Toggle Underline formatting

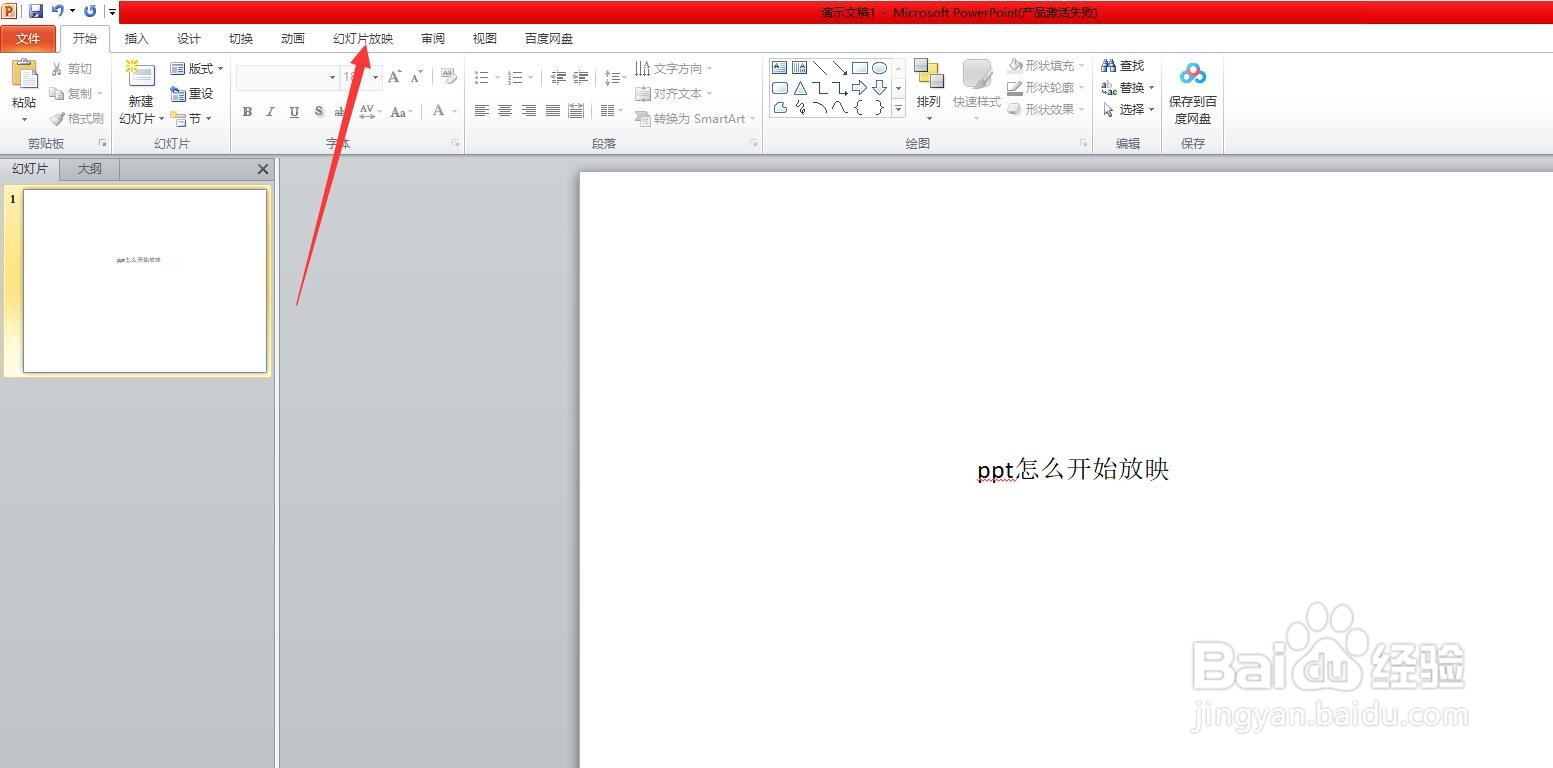pyautogui.click(x=294, y=112)
